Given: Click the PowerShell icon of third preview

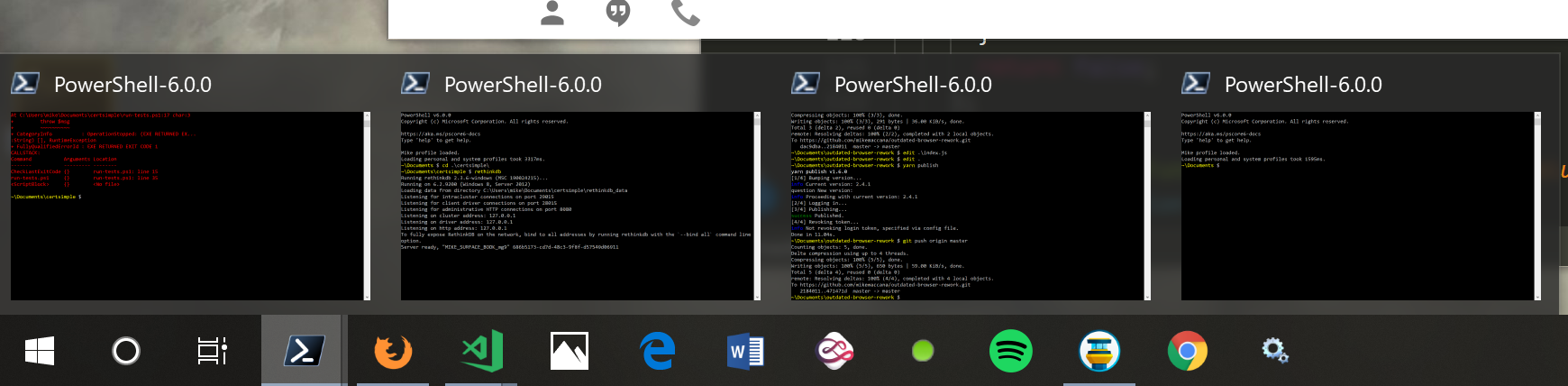Looking at the screenshot, I should click(x=805, y=84).
